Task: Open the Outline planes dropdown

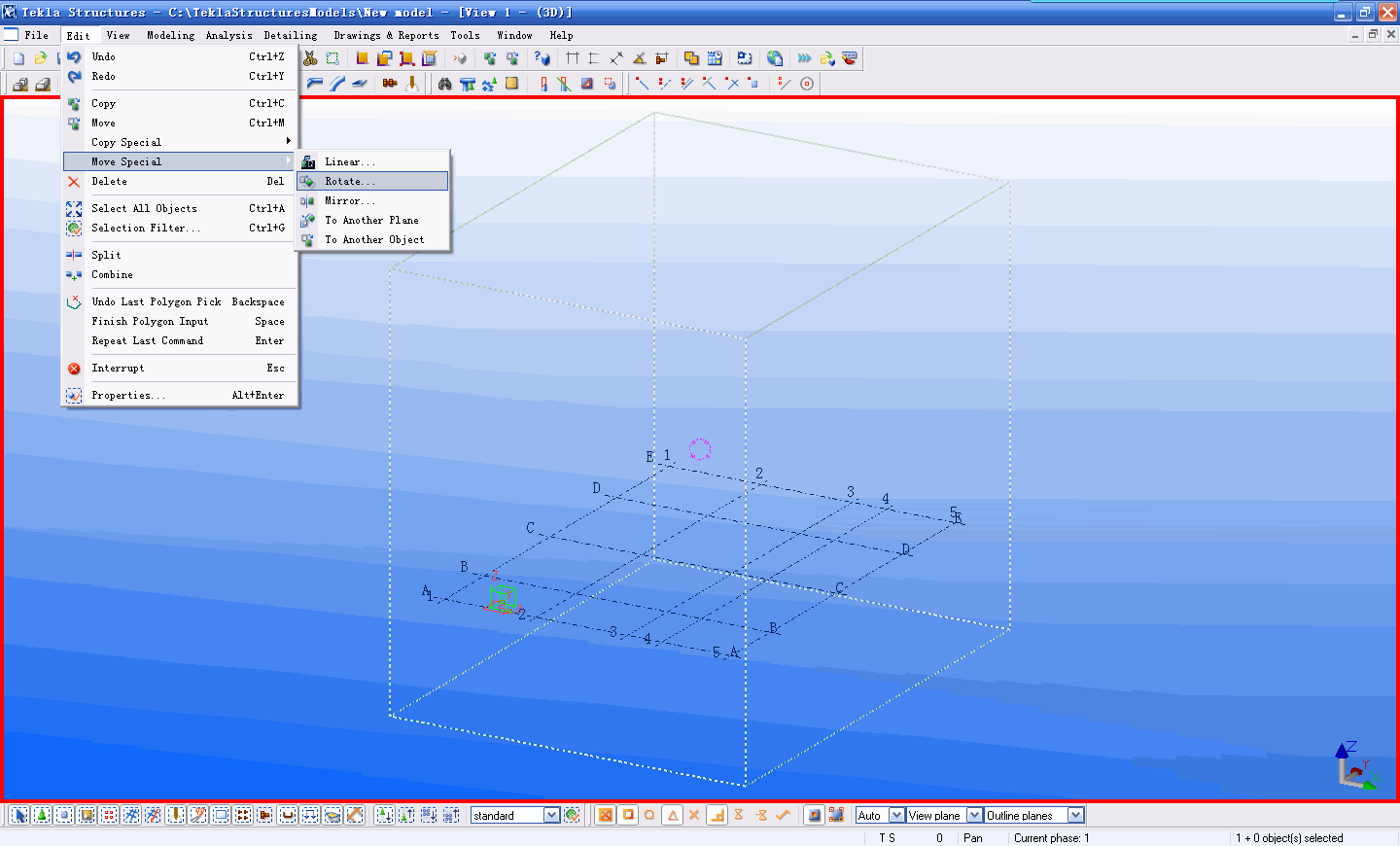Action: 1074,815
